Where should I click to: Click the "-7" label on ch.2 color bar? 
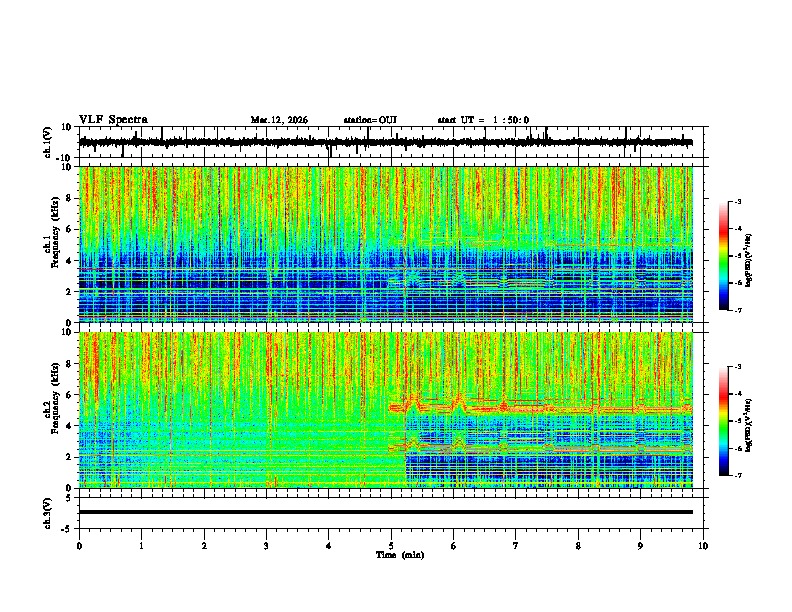coord(738,475)
